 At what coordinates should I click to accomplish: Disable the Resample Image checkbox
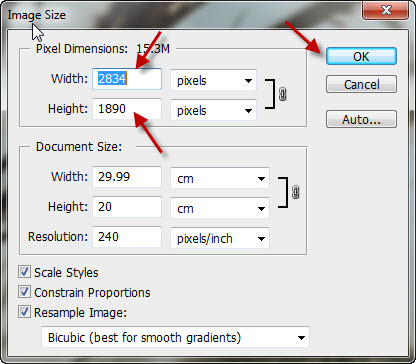pyautogui.click(x=24, y=312)
